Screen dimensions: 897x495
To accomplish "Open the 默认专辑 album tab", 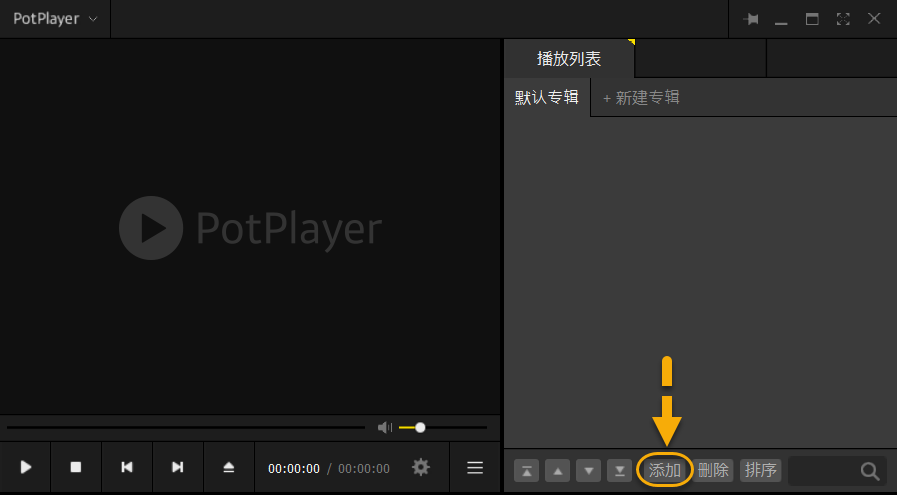I will coord(547,97).
